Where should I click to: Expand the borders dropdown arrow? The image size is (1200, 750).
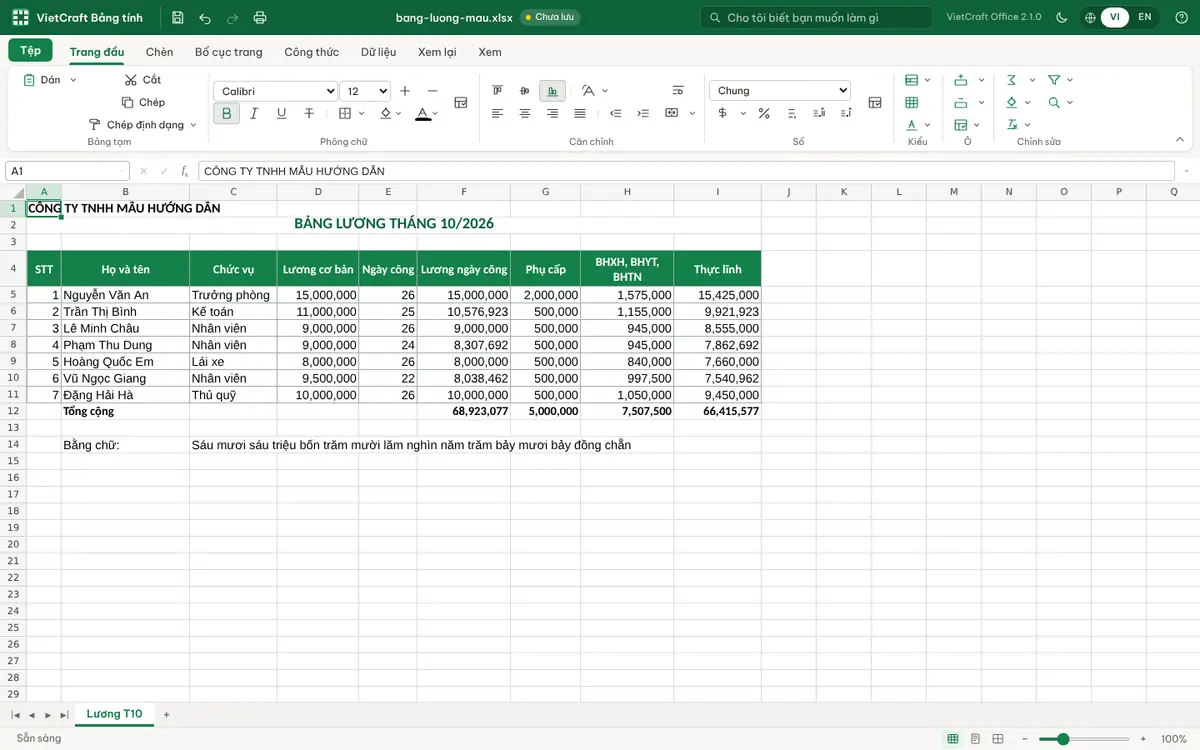361,114
